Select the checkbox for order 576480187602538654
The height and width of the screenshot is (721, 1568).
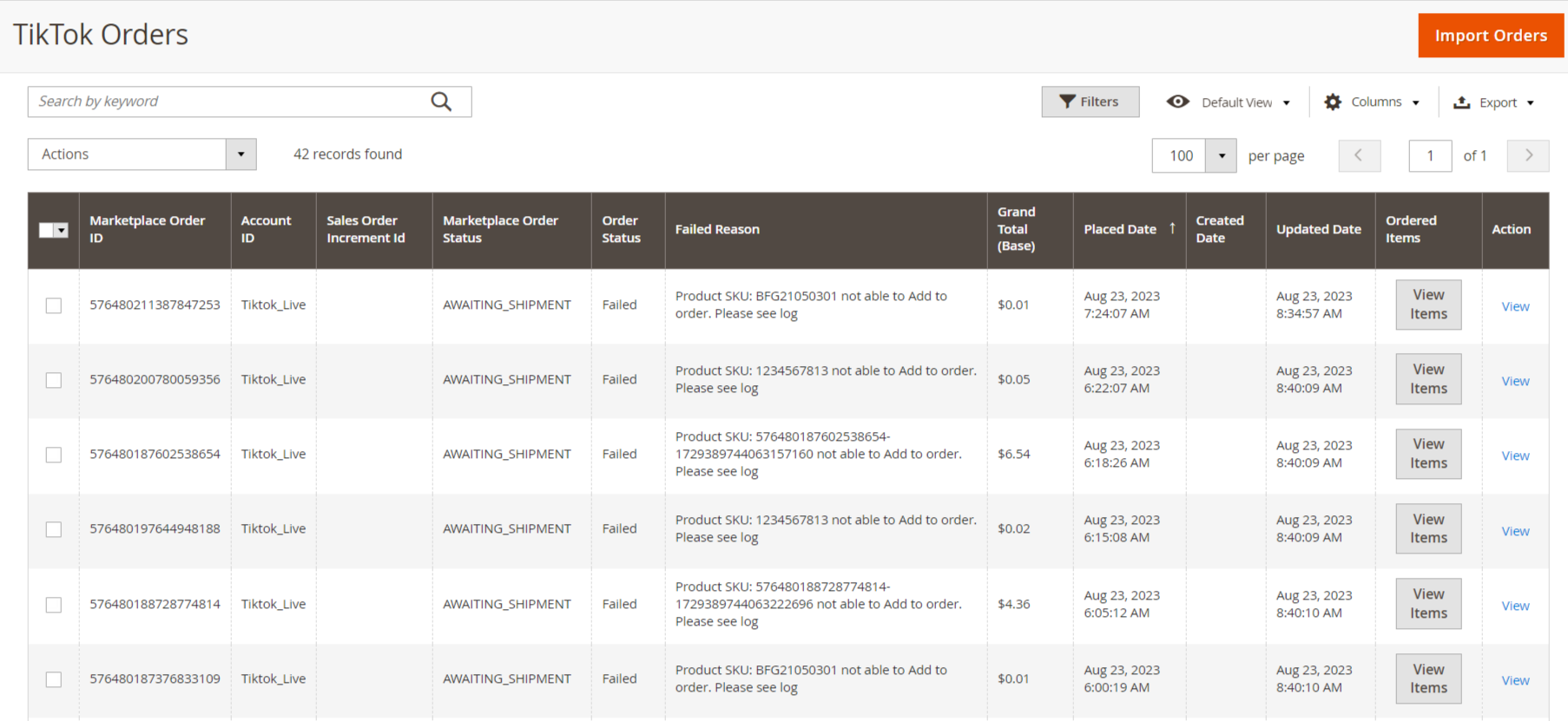coord(54,455)
